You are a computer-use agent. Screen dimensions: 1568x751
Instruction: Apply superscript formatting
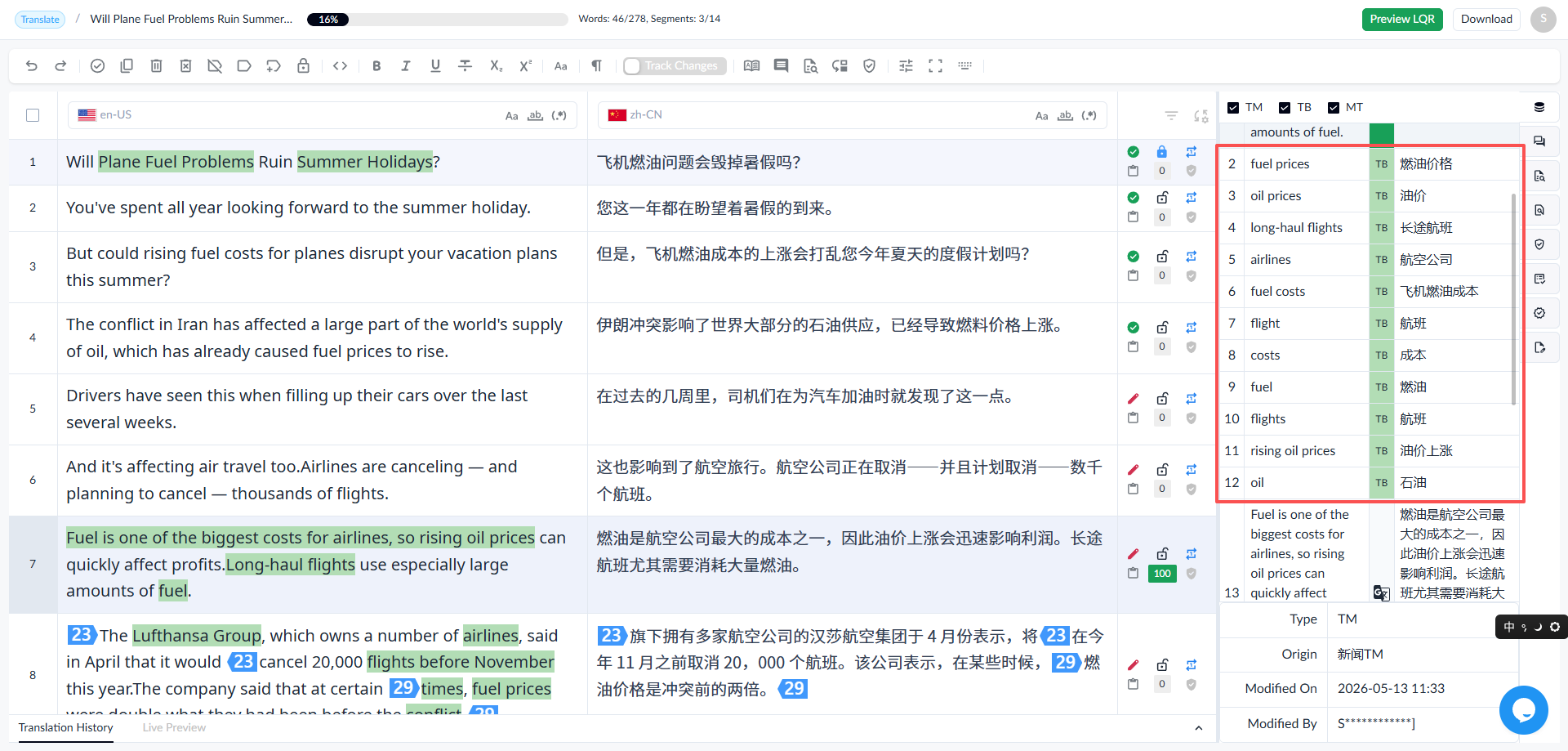[x=525, y=66]
